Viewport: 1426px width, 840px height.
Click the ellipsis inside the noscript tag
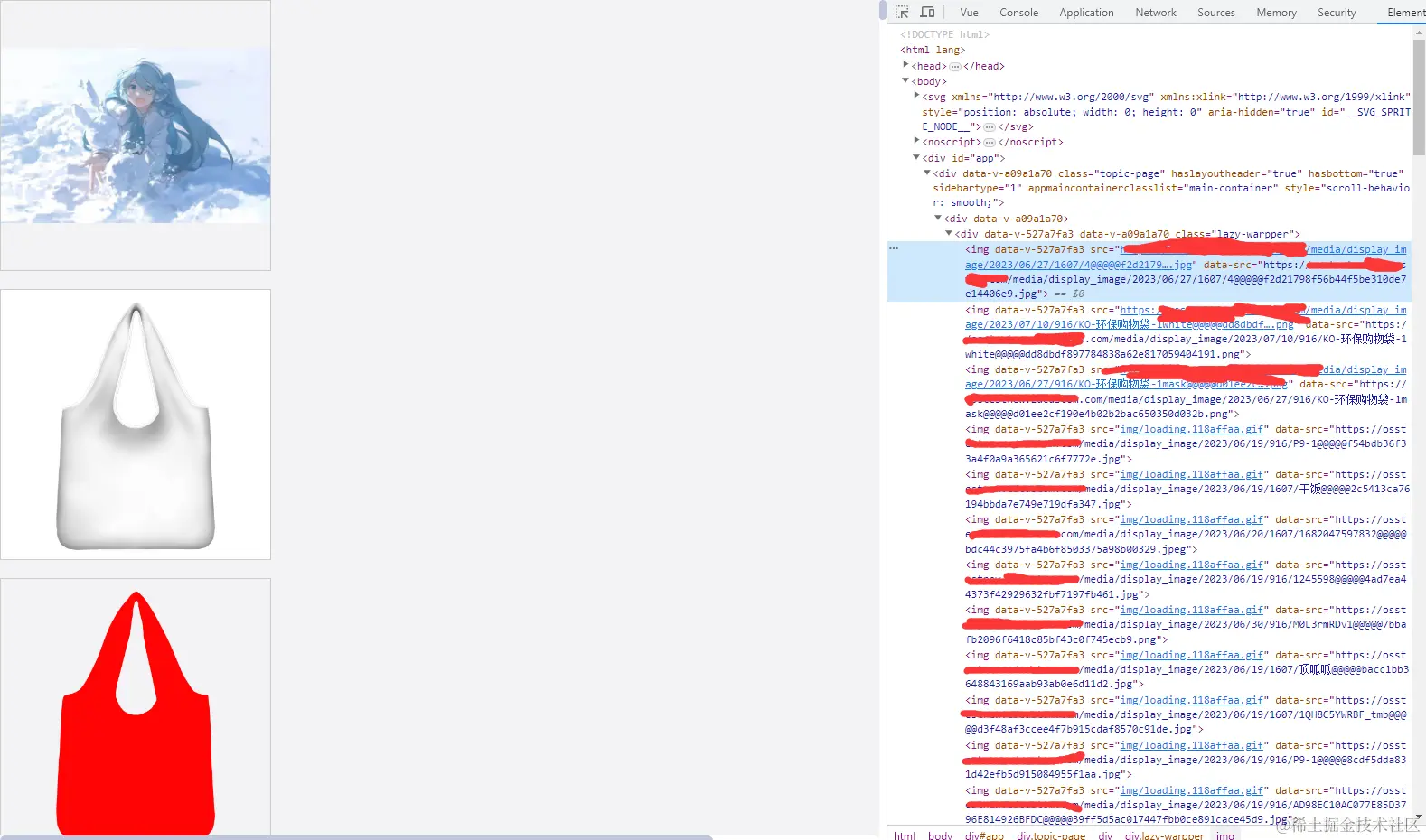pos(990,143)
